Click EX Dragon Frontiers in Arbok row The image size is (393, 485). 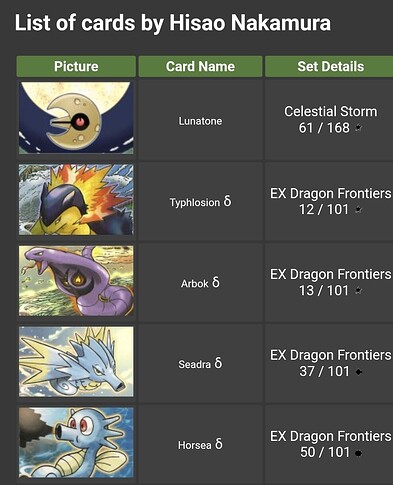tap(330, 274)
